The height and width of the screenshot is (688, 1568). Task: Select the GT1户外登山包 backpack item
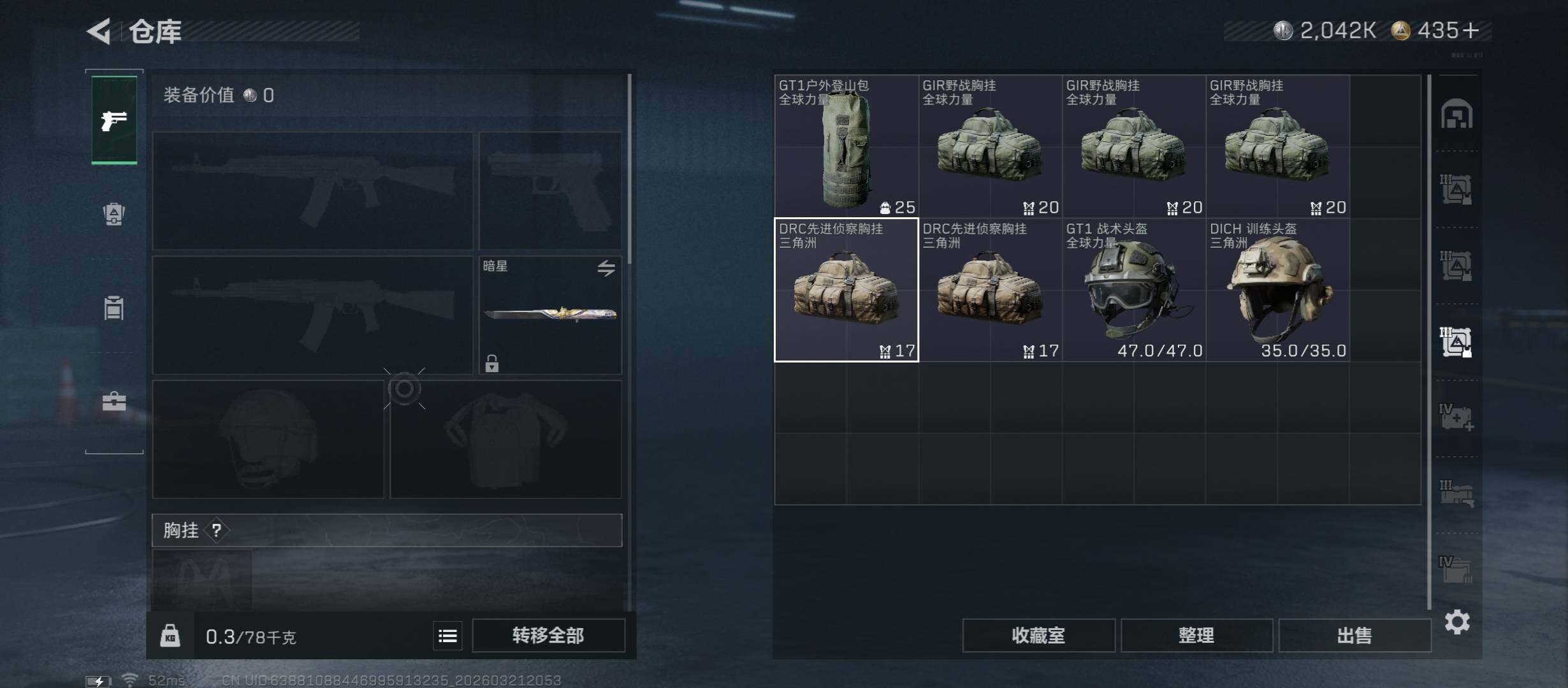click(x=846, y=146)
